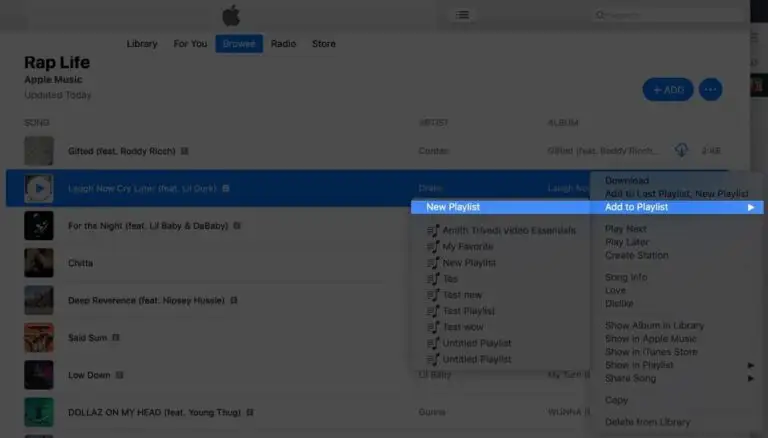Switch to the Radio tab

tap(283, 44)
